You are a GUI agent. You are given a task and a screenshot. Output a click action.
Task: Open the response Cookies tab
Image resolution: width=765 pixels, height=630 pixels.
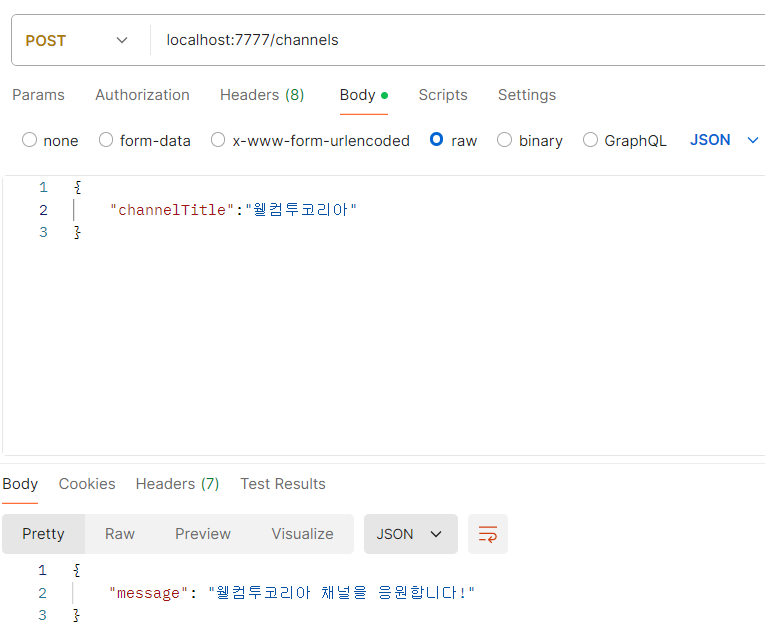(x=87, y=484)
